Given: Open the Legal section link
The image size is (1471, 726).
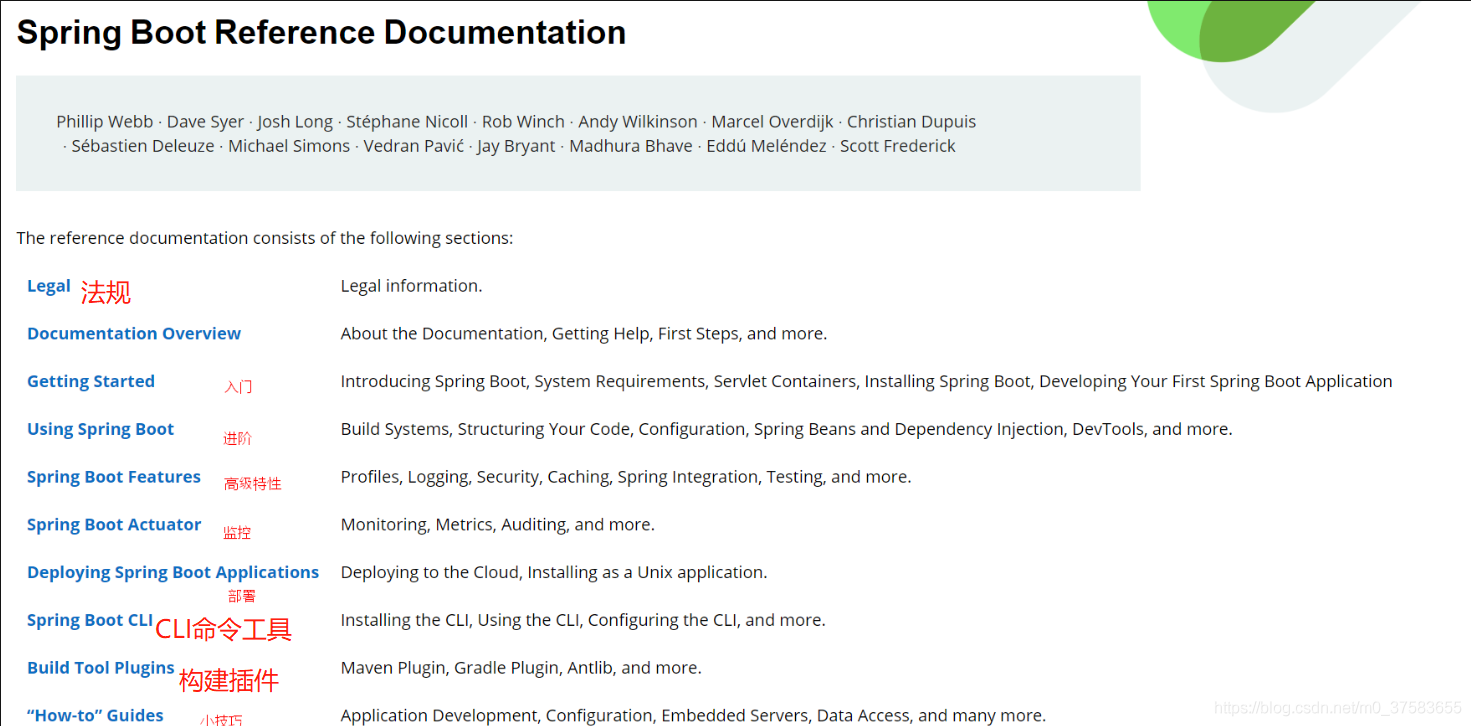Looking at the screenshot, I should 48,286.
